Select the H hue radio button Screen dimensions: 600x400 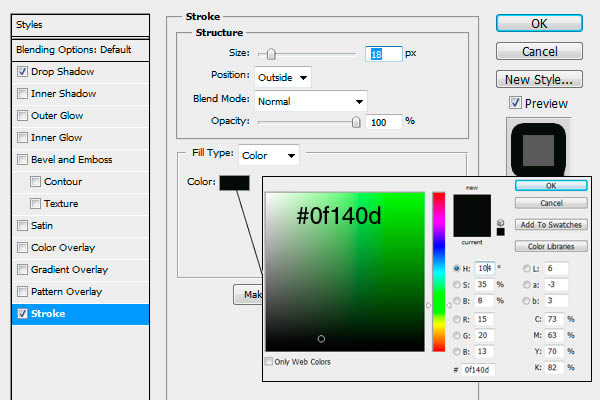coord(457,268)
